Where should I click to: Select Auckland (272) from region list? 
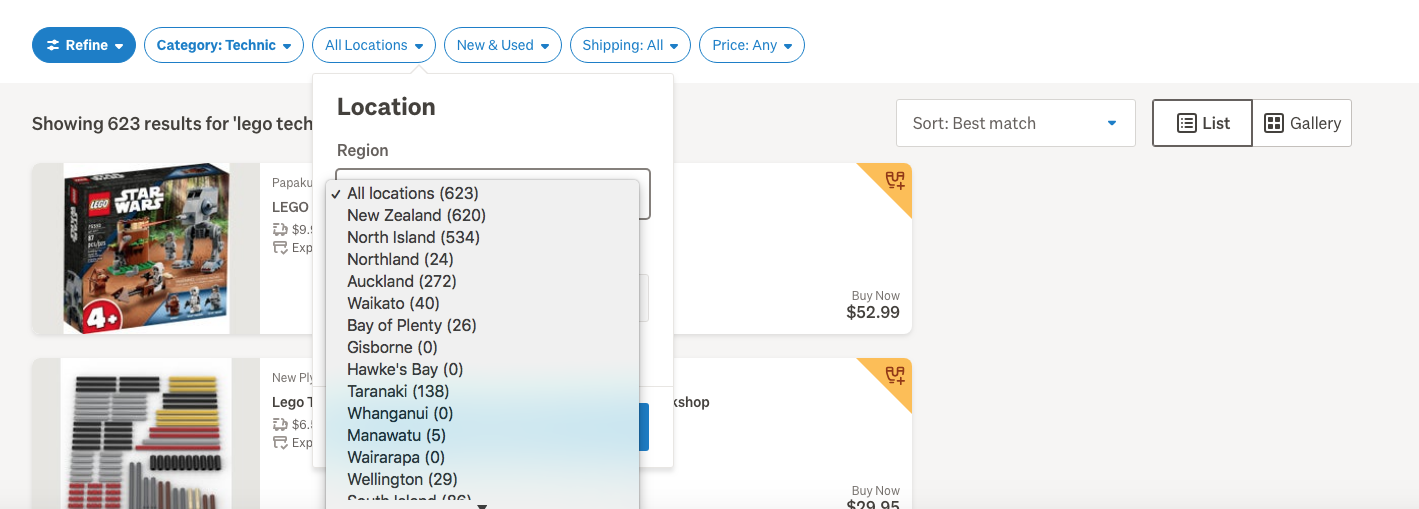tap(402, 281)
